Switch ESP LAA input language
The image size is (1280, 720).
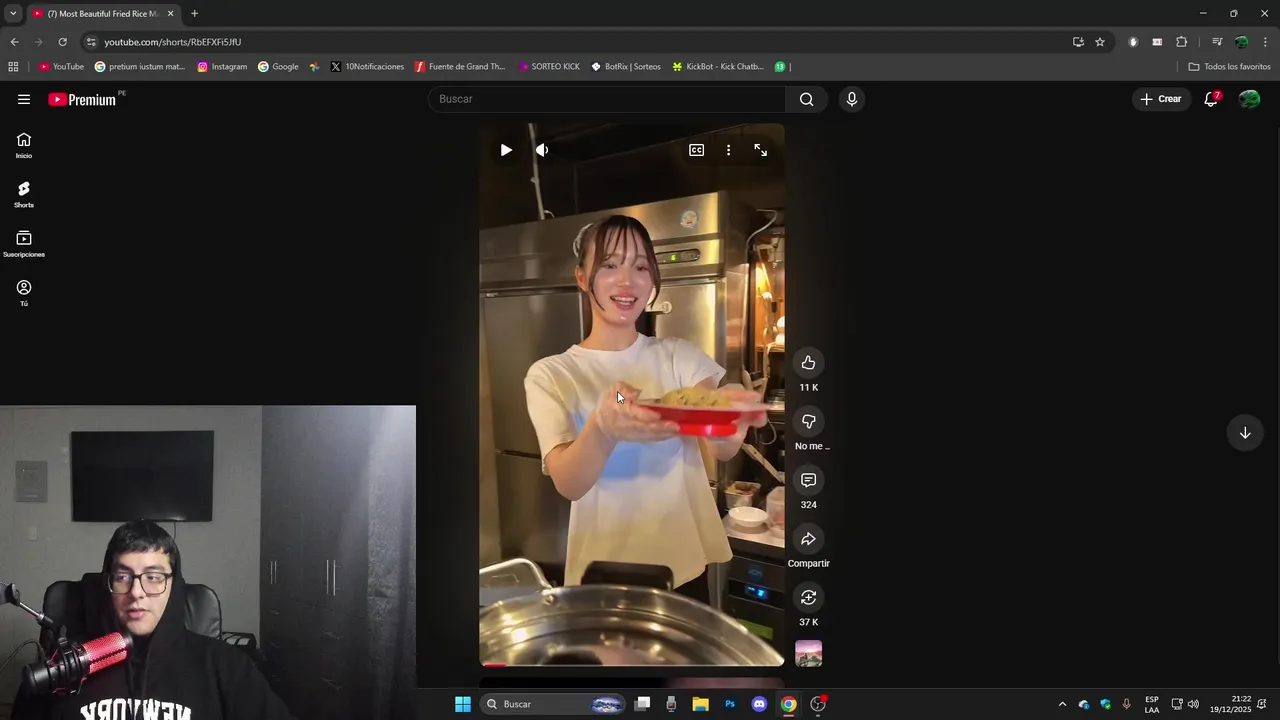(1152, 704)
